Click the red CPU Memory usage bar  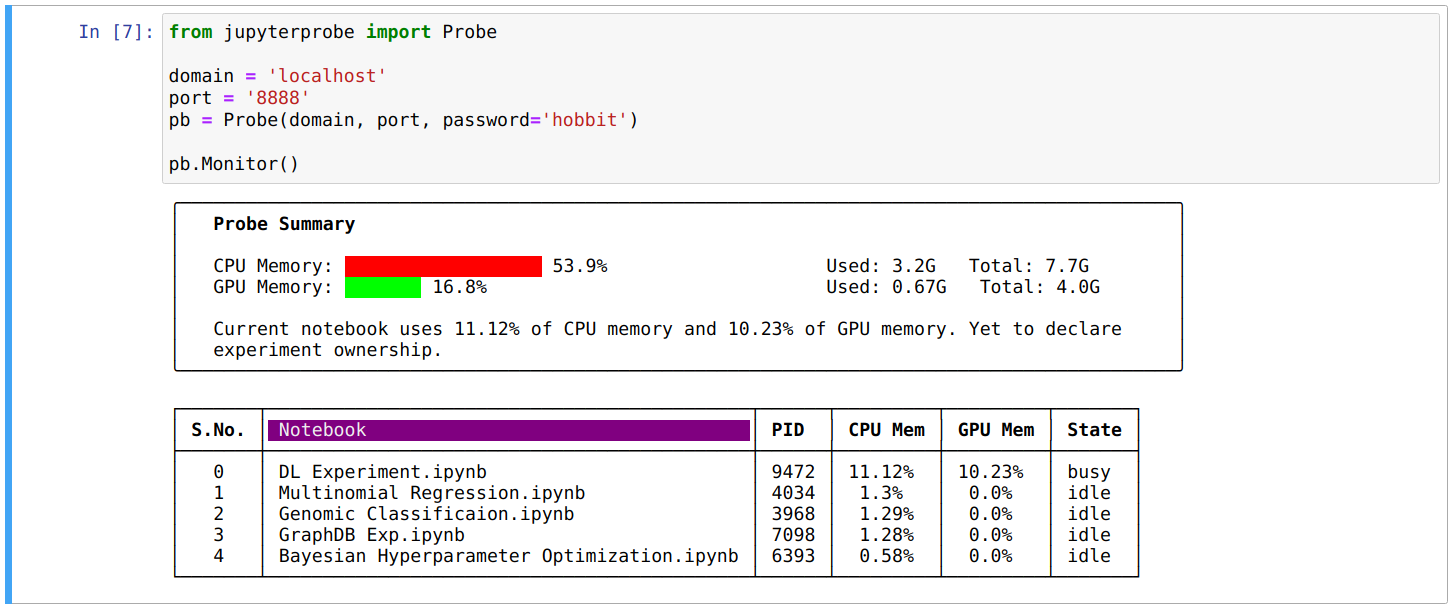click(x=443, y=266)
